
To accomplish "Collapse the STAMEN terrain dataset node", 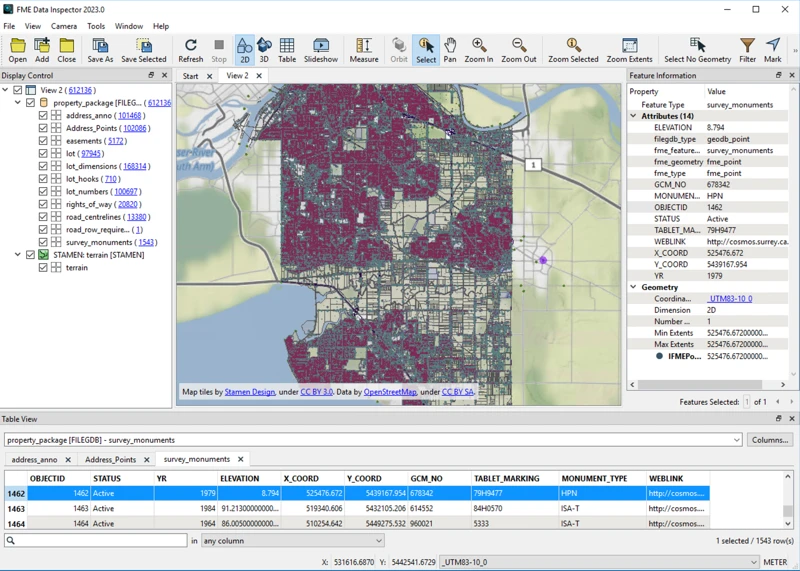I will pos(18,255).
